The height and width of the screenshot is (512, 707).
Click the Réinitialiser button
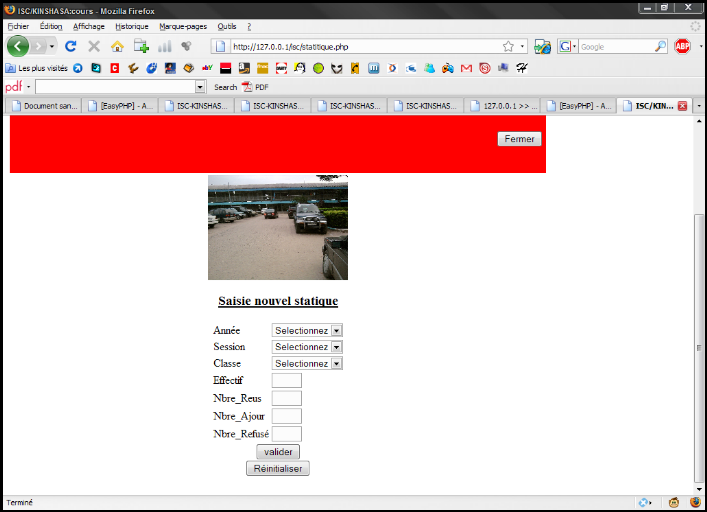[278, 468]
